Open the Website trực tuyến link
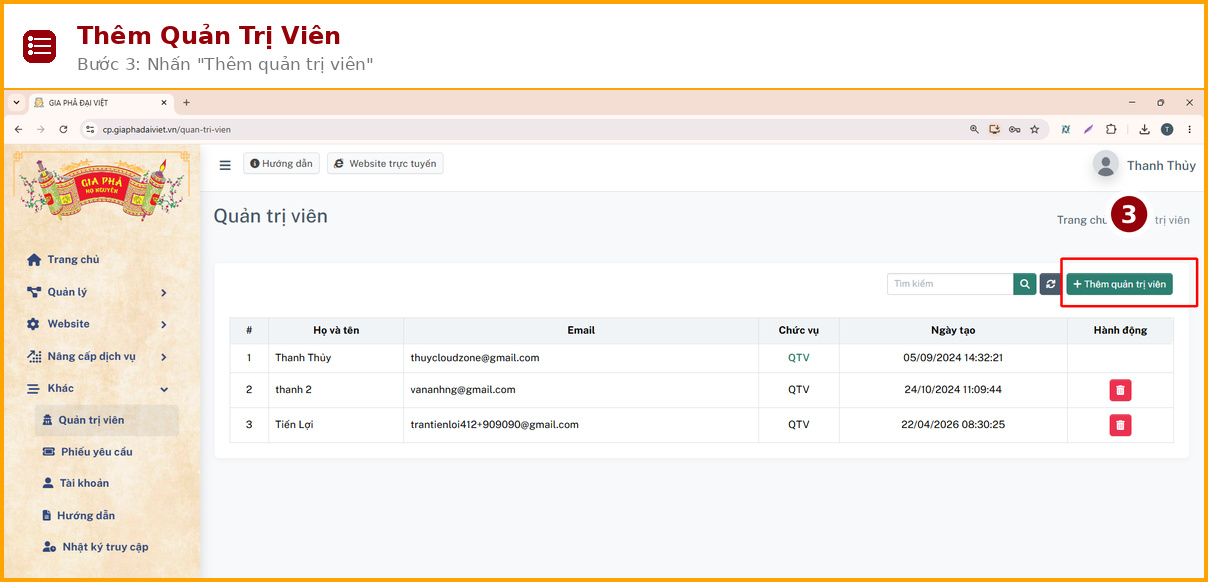This screenshot has height=582, width=1208. coord(385,164)
